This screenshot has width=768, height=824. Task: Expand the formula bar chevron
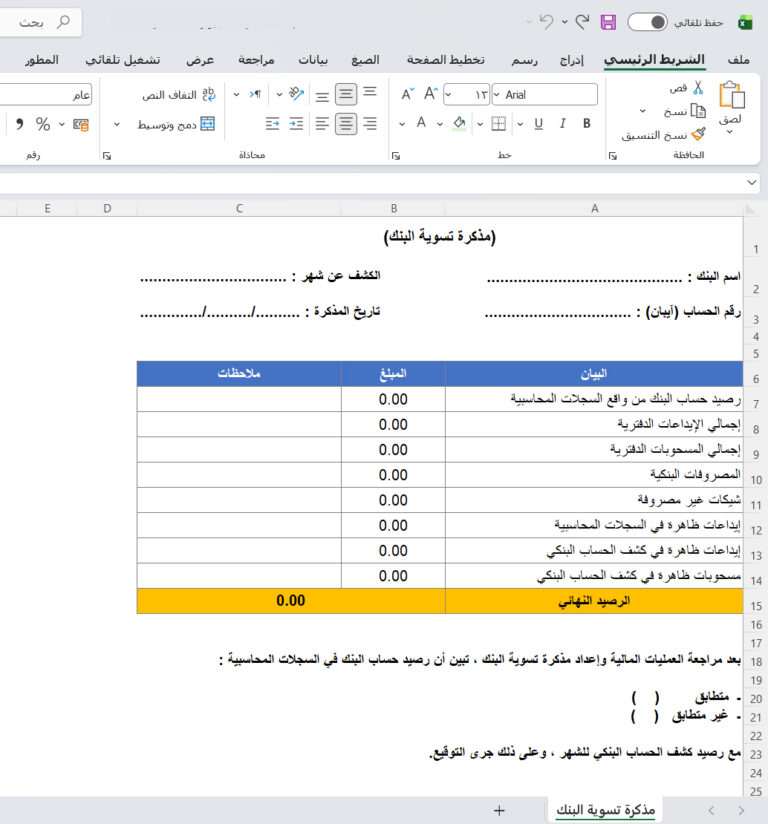(752, 182)
